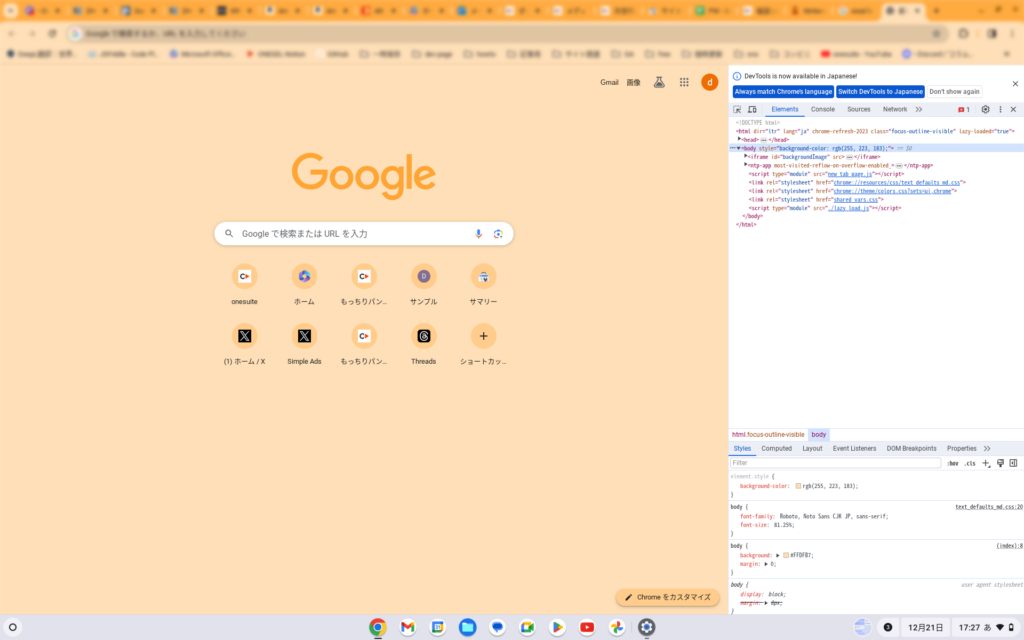Image resolution: width=1024 pixels, height=640 pixels.
Task: Expand the background shorthand property triangle
Action: tap(778, 555)
